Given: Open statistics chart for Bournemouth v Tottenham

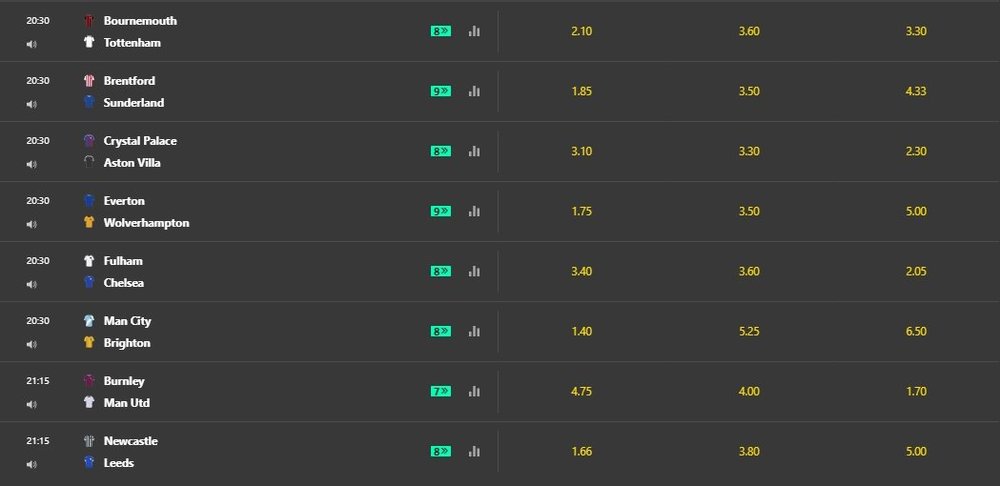Looking at the screenshot, I should click(x=474, y=31).
